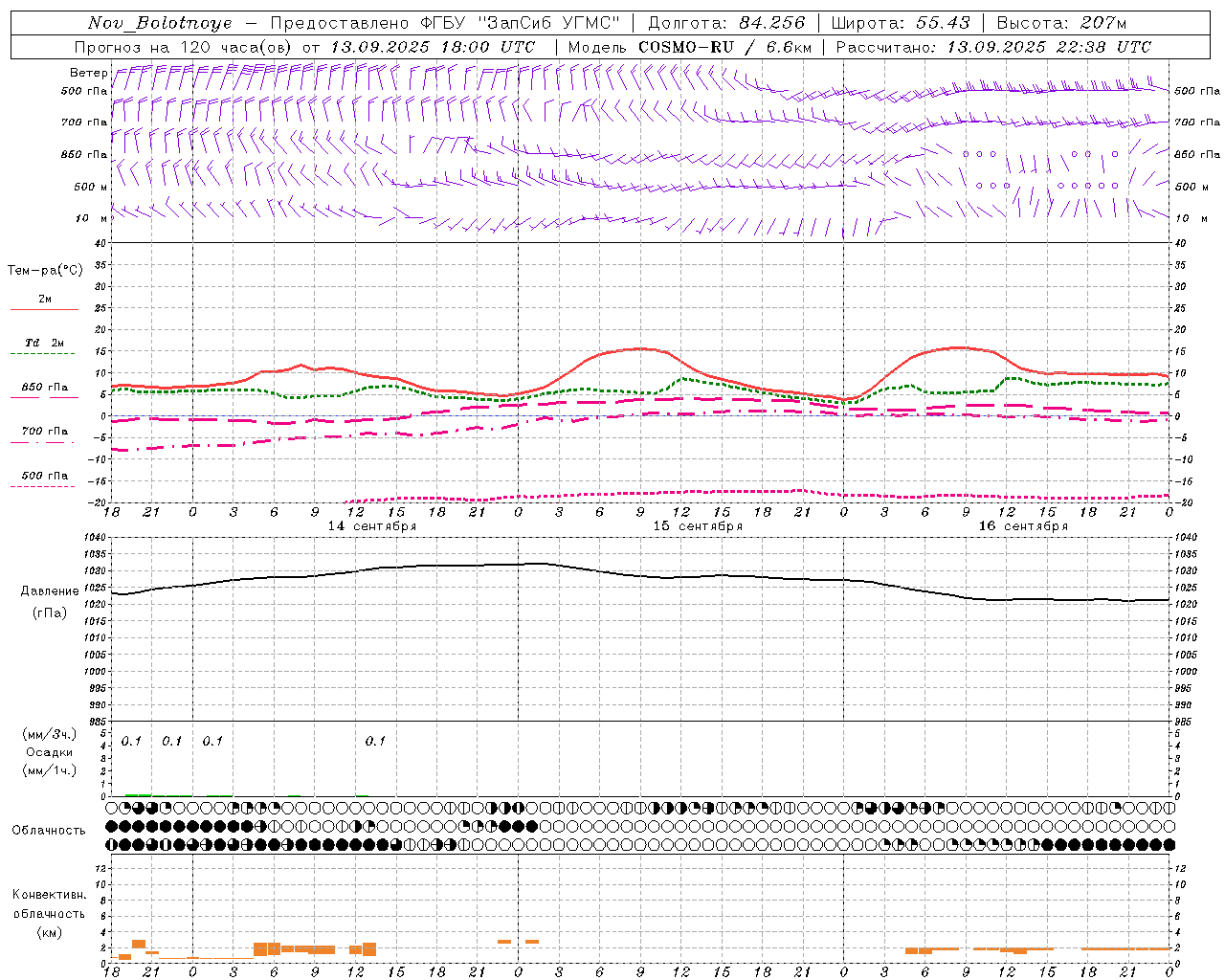
Task: Click the (мм/3ч.) precipitation unit label
Action: (50, 735)
